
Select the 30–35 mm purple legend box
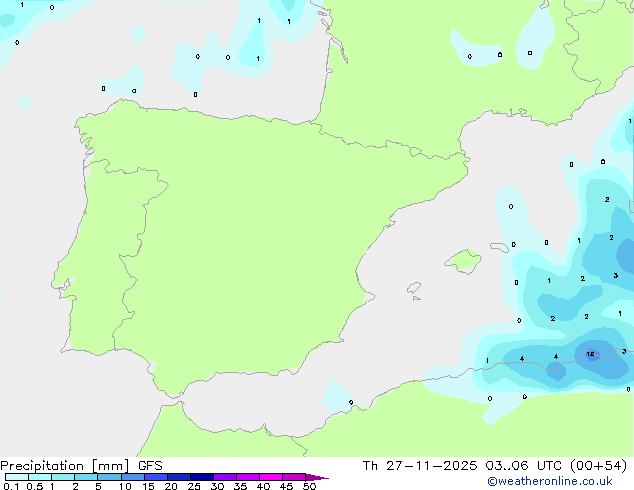click(x=225, y=477)
